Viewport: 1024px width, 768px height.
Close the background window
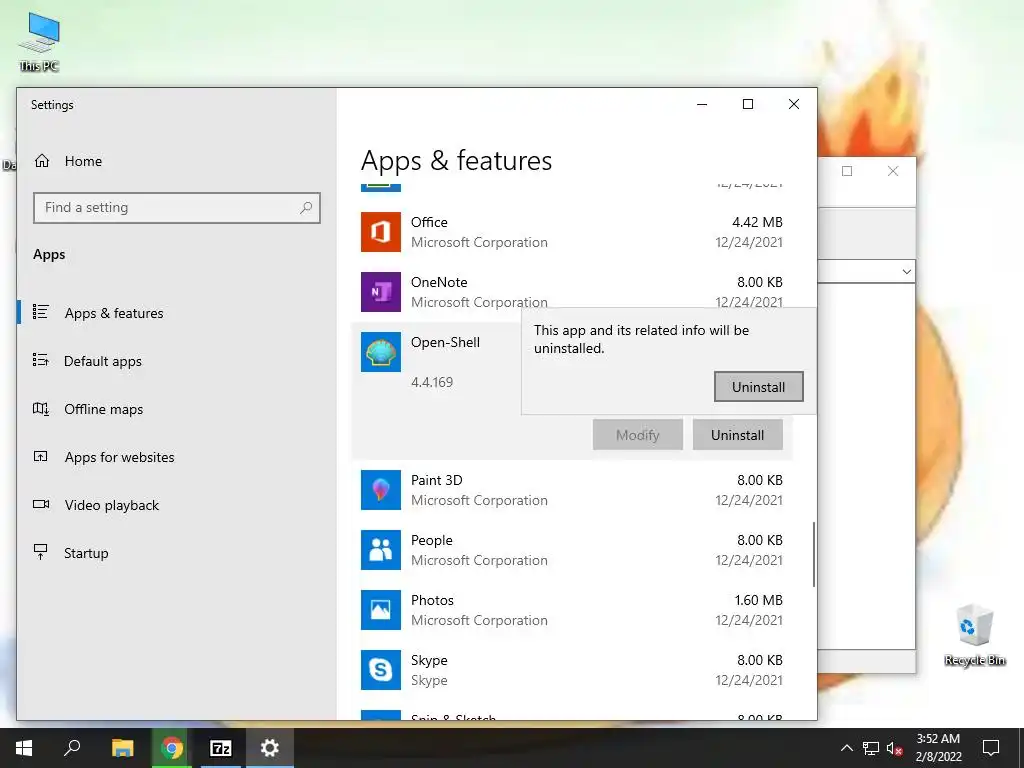point(893,171)
